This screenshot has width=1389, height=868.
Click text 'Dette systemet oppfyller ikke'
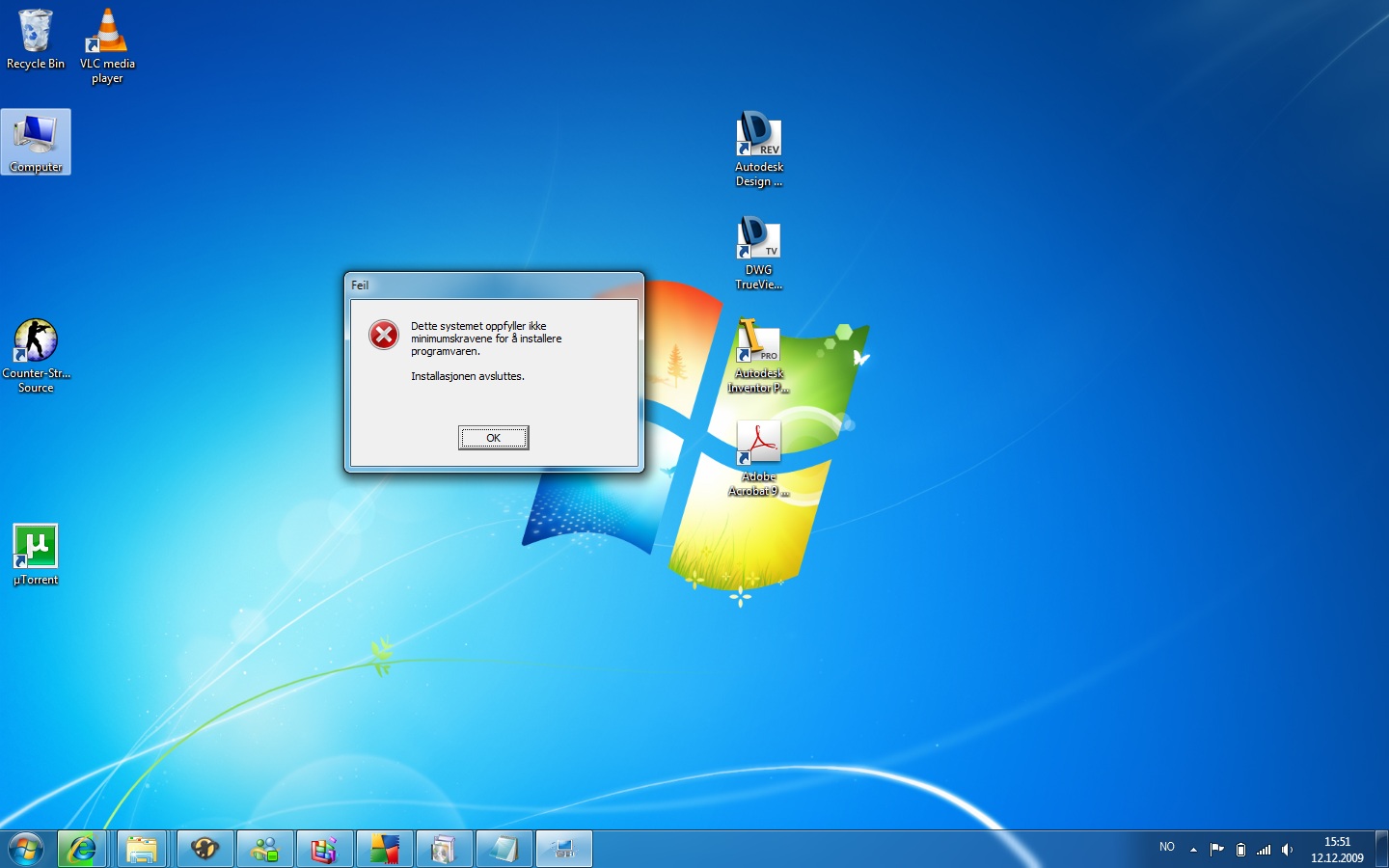coord(478,326)
